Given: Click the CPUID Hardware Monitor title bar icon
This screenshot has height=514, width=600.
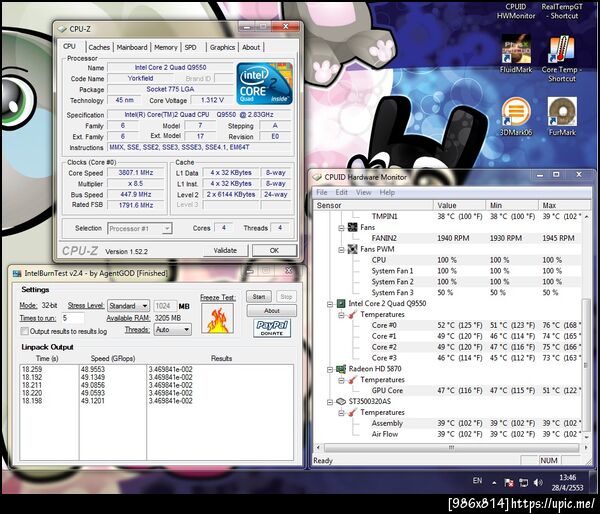Looking at the screenshot, I should click(317, 177).
